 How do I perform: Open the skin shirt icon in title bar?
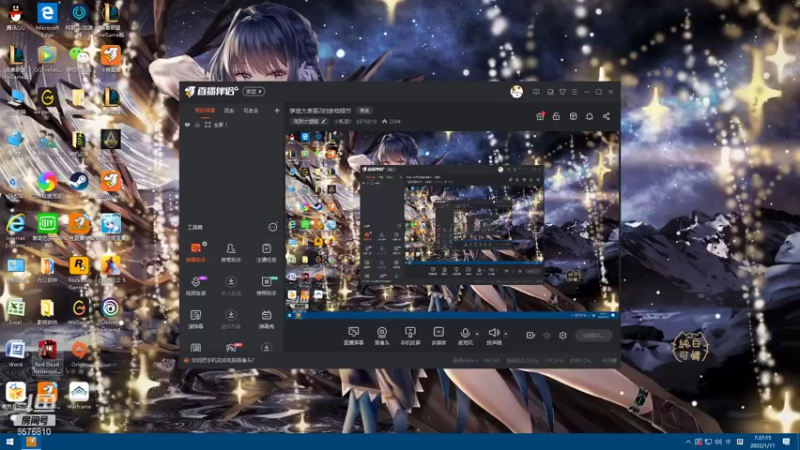point(562,92)
